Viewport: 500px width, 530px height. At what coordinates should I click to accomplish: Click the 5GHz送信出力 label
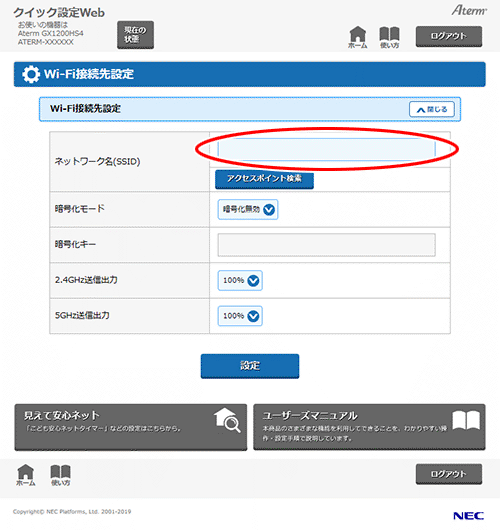(82, 315)
